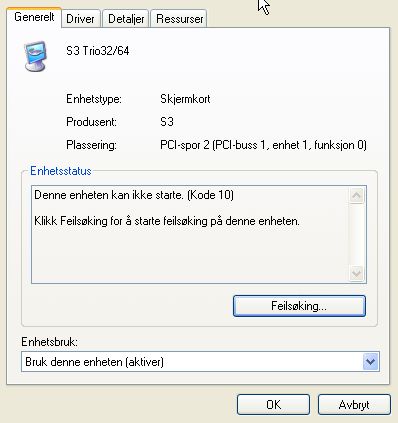Go to the Generelt tab

(34, 17)
